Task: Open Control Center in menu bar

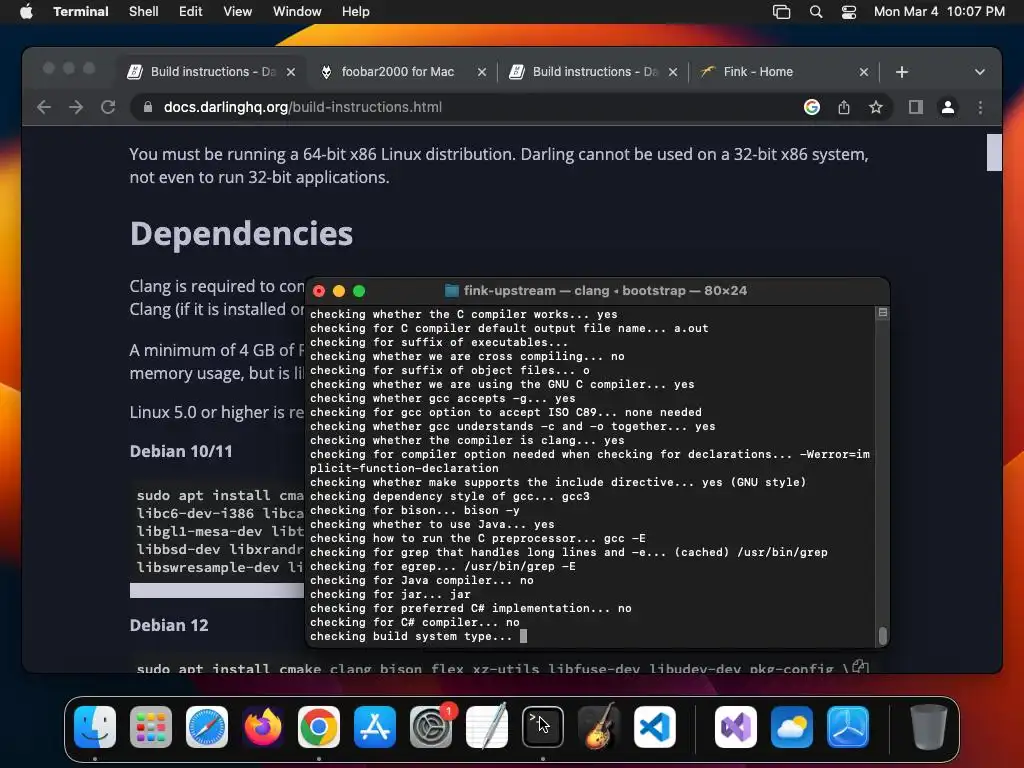Action: pyautogui.click(x=848, y=12)
